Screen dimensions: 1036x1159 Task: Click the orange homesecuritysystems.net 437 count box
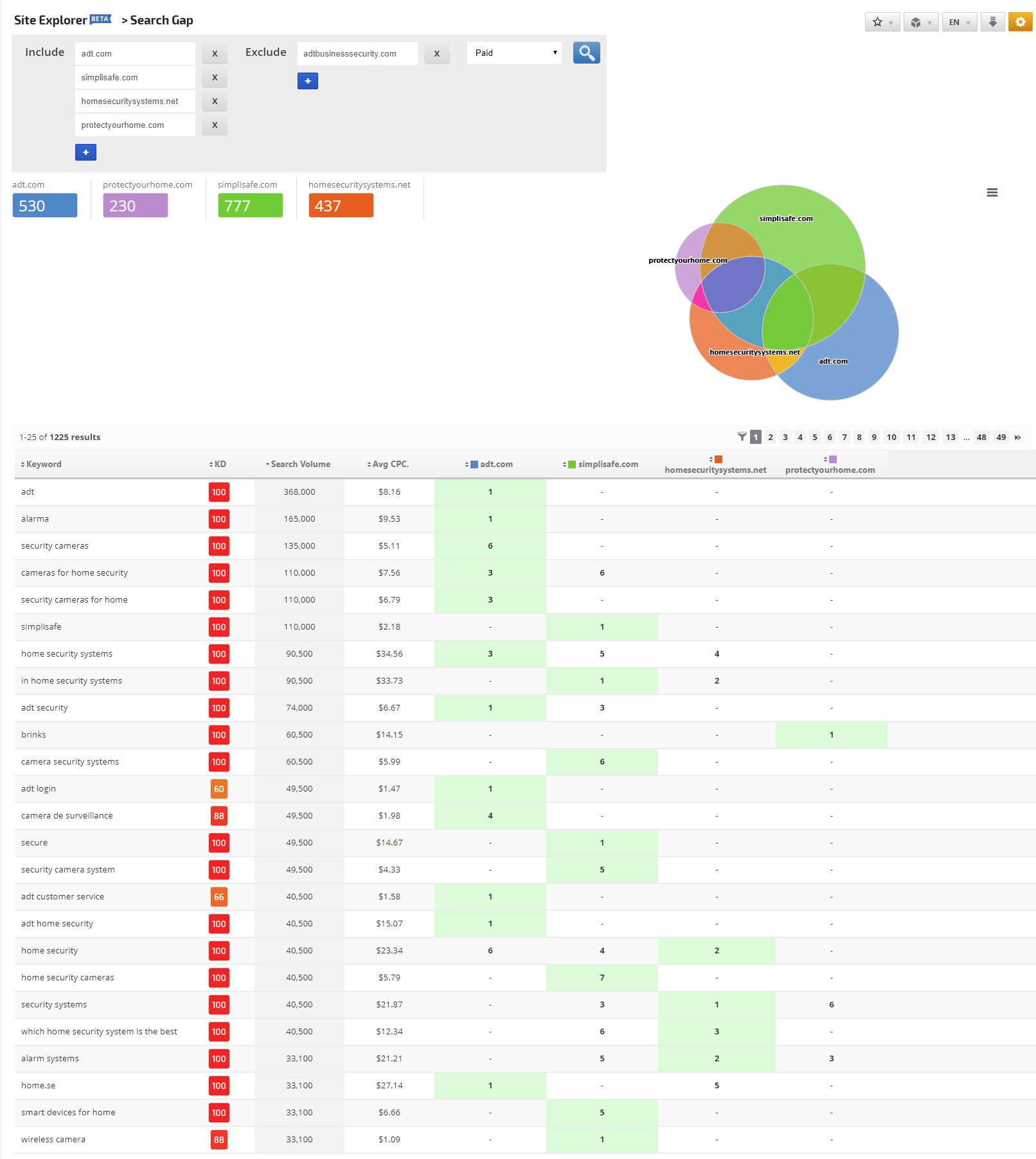[x=341, y=206]
